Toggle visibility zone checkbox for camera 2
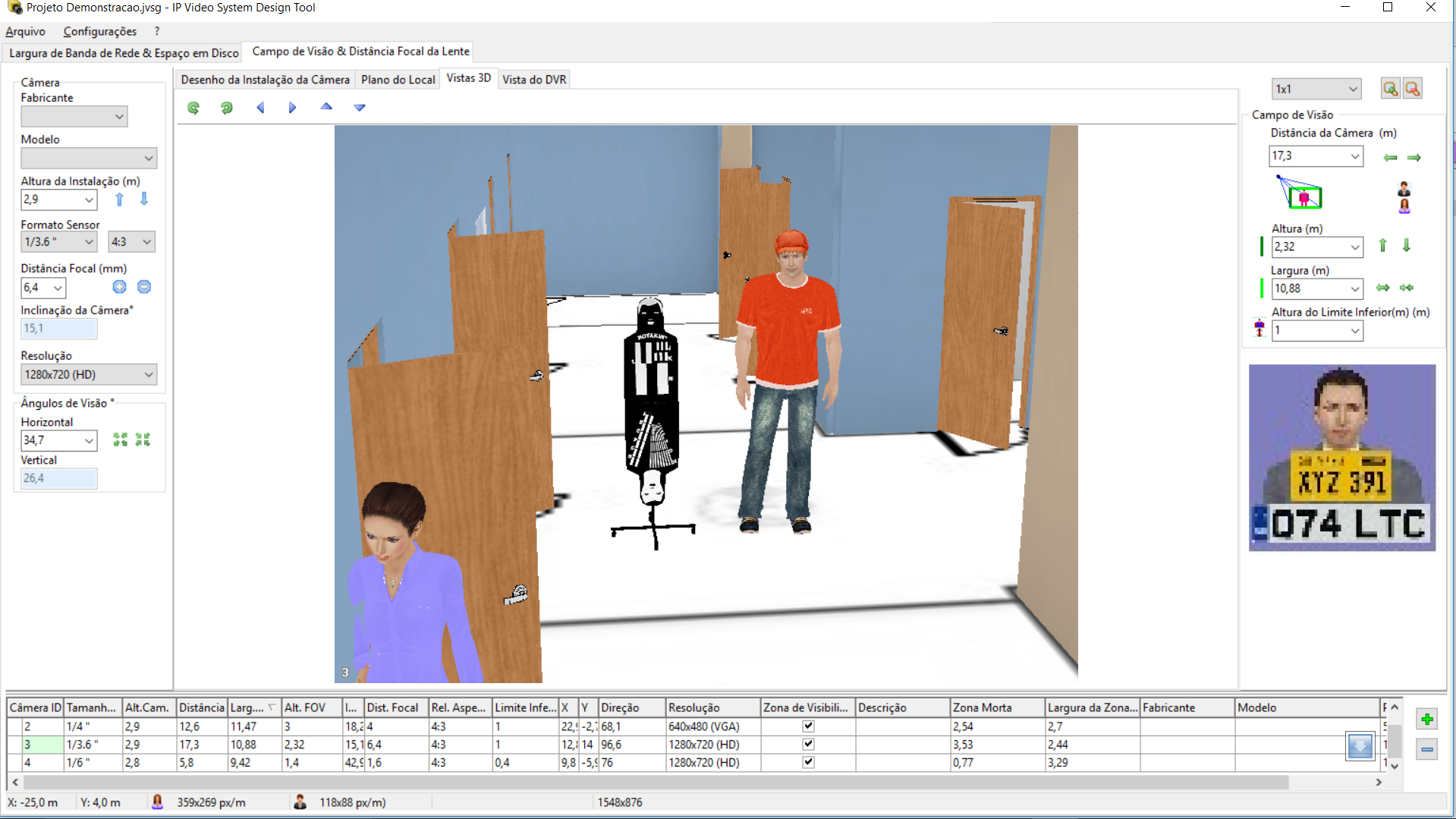 pyautogui.click(x=808, y=726)
